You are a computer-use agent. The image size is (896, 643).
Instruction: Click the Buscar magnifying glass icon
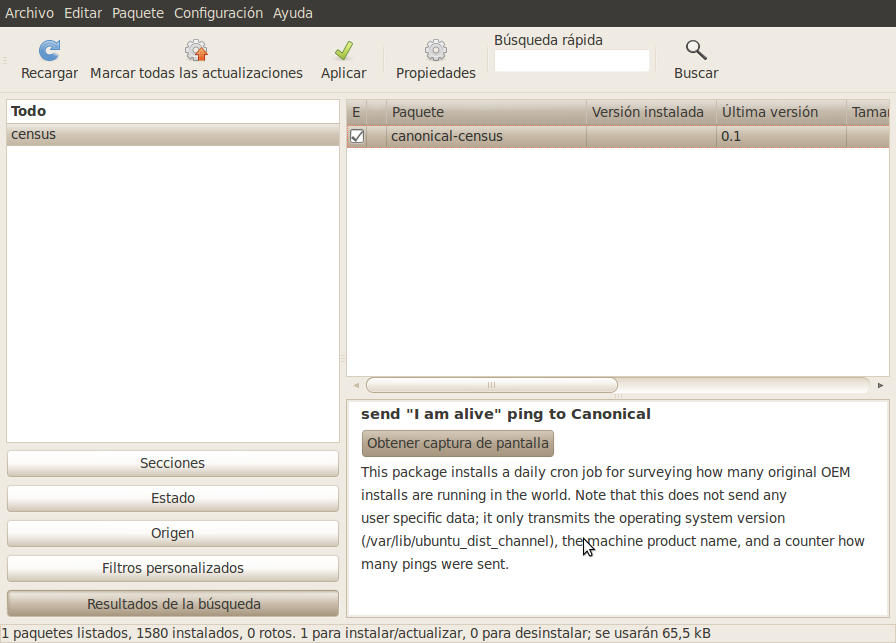point(696,50)
